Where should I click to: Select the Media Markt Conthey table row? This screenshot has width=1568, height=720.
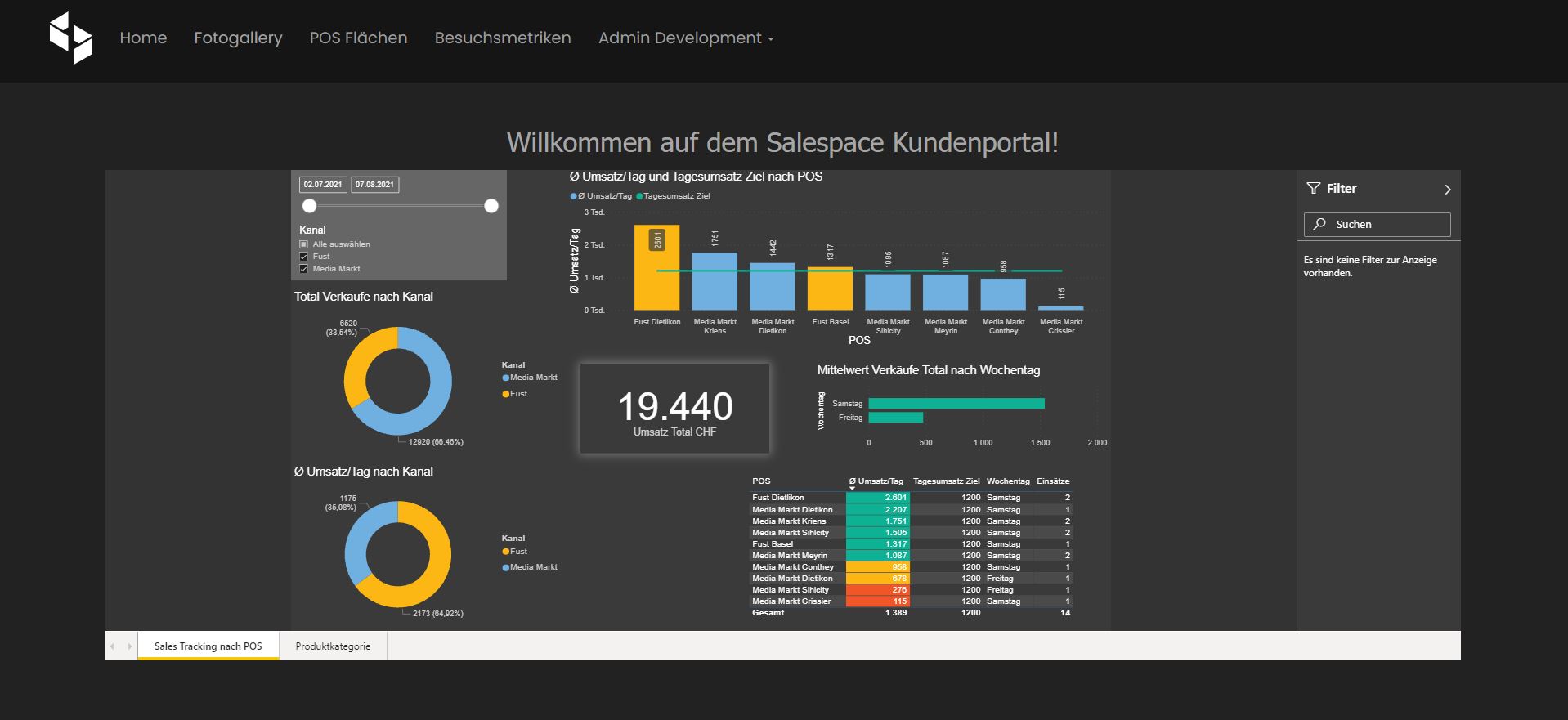(x=911, y=566)
